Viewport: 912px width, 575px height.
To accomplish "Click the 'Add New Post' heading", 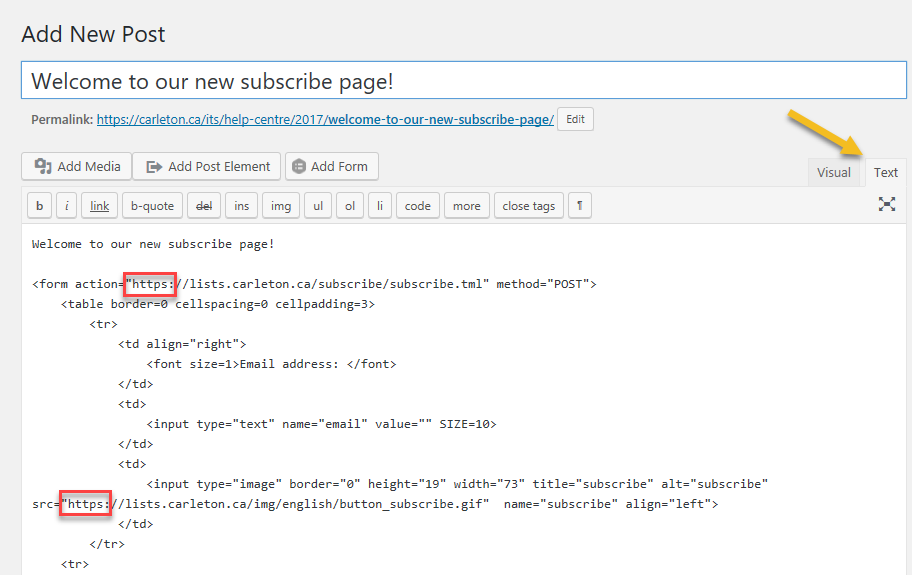I will 94,34.
